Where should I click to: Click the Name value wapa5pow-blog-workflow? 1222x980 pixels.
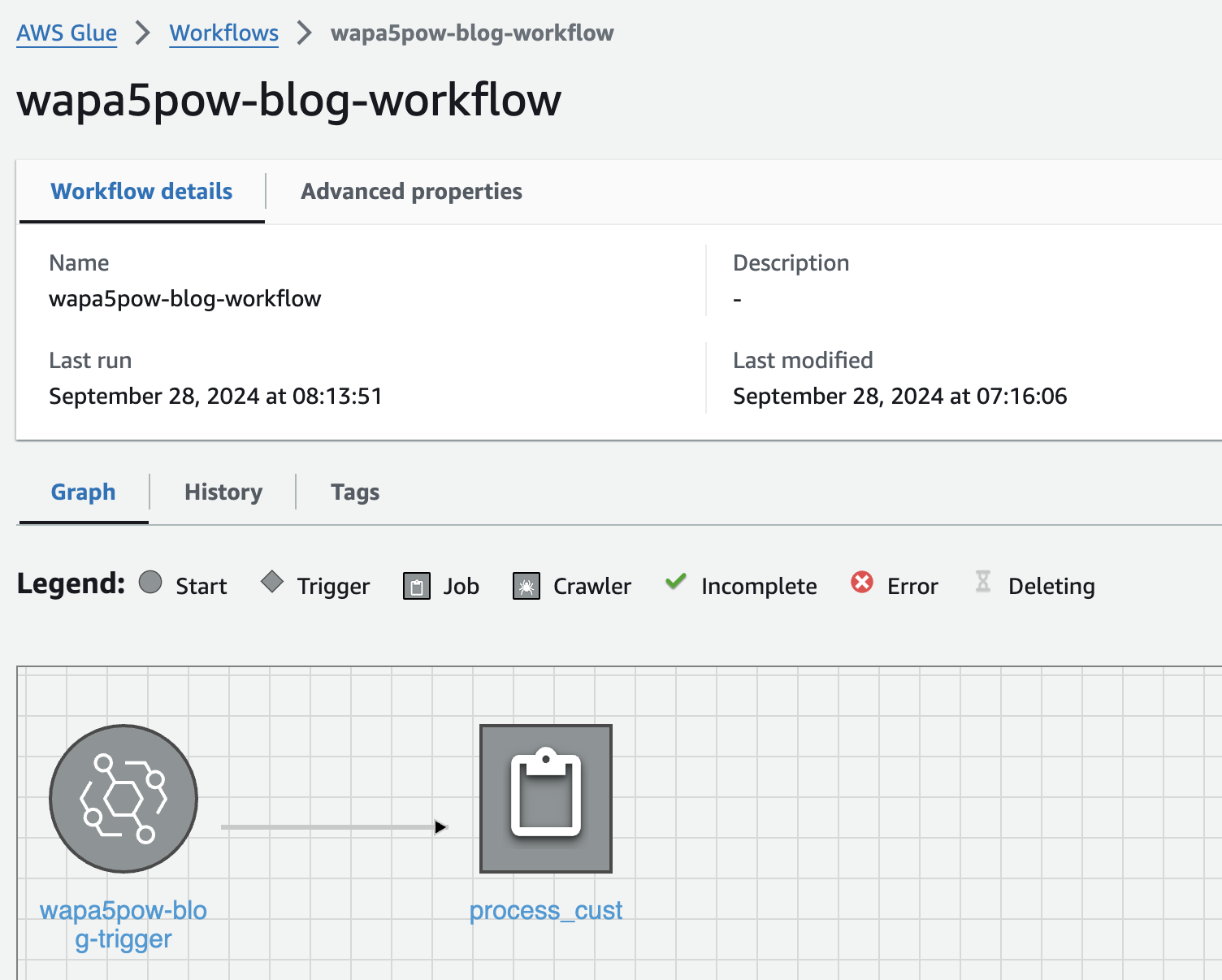185,299
